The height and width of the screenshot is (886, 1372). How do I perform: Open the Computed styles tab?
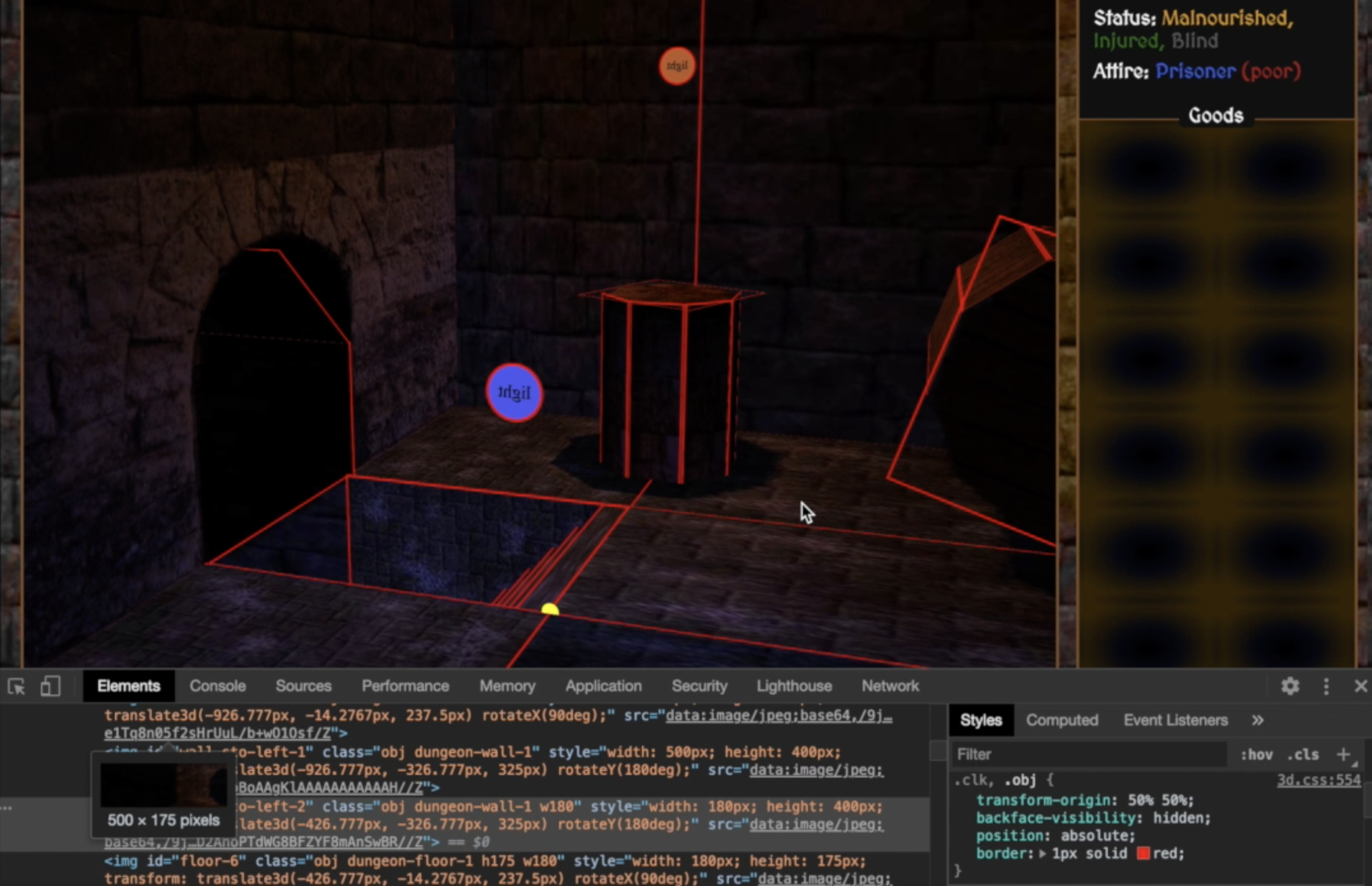coord(1064,720)
